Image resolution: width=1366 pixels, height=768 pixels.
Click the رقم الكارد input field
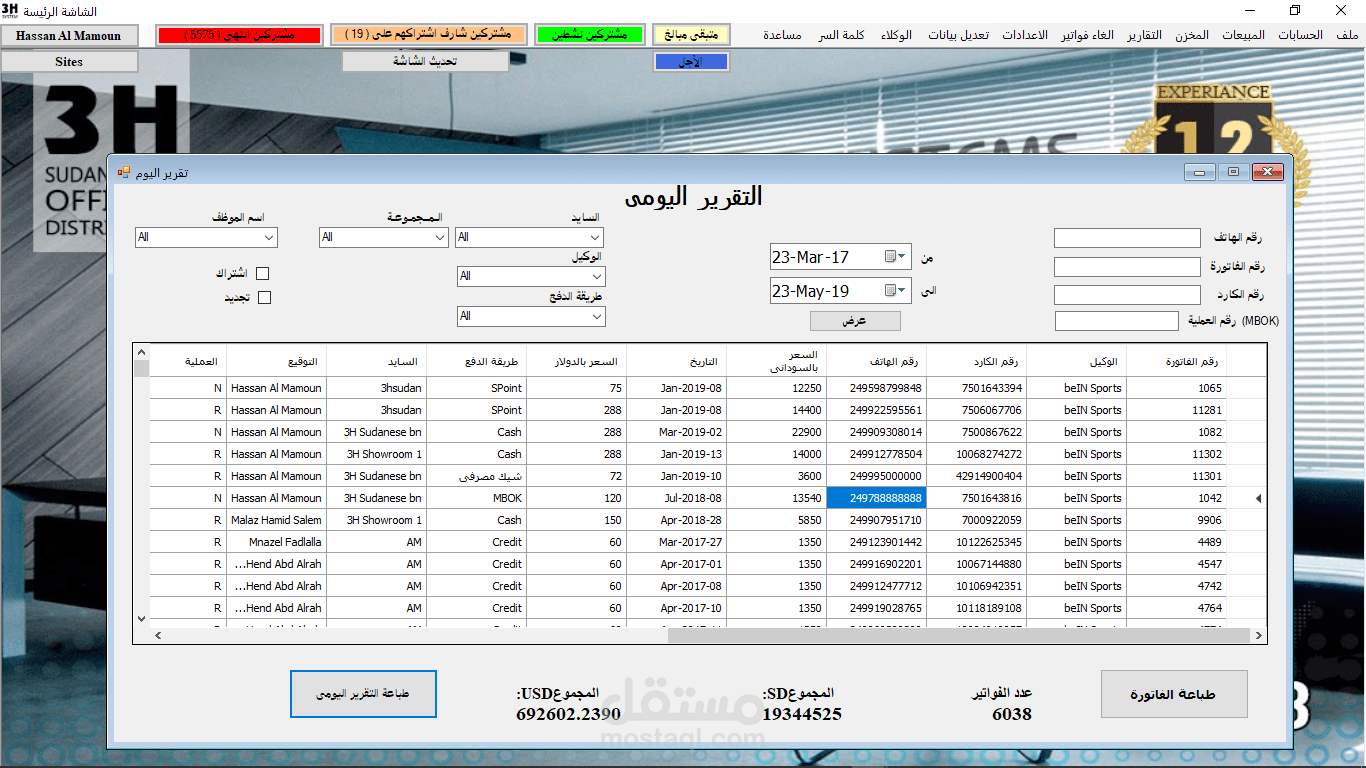(1127, 295)
